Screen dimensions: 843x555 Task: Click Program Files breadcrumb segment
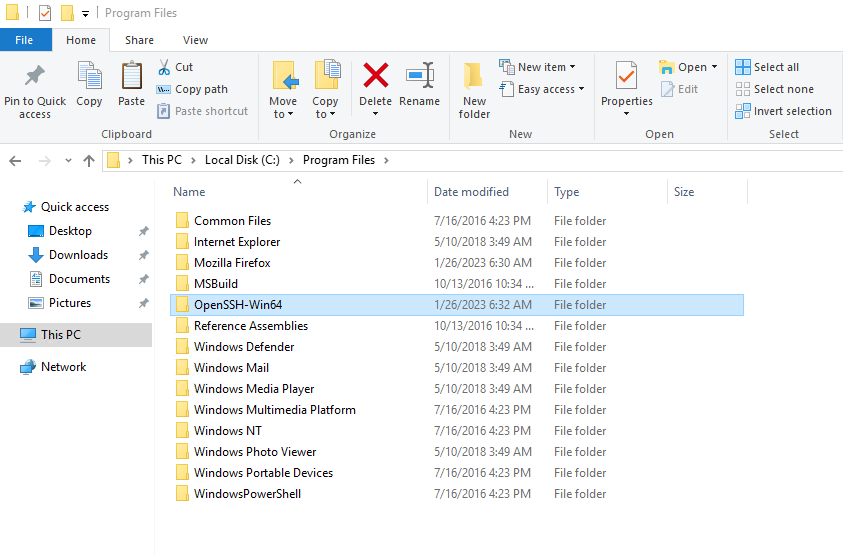click(x=339, y=160)
